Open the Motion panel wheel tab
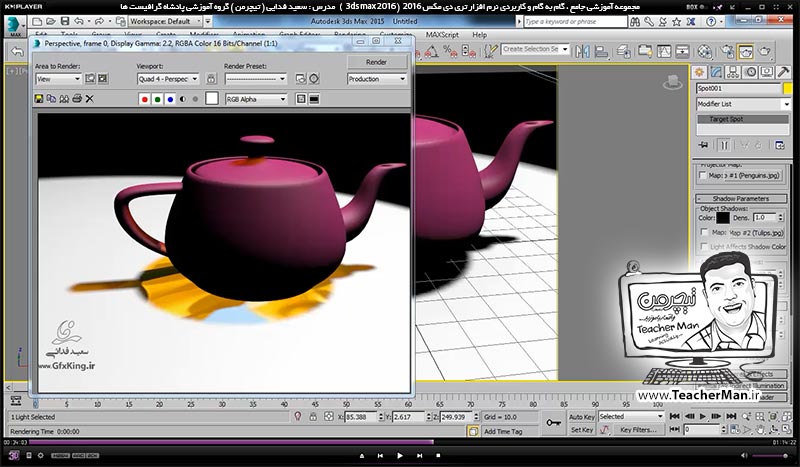This screenshot has height=467, width=800. (x=750, y=72)
